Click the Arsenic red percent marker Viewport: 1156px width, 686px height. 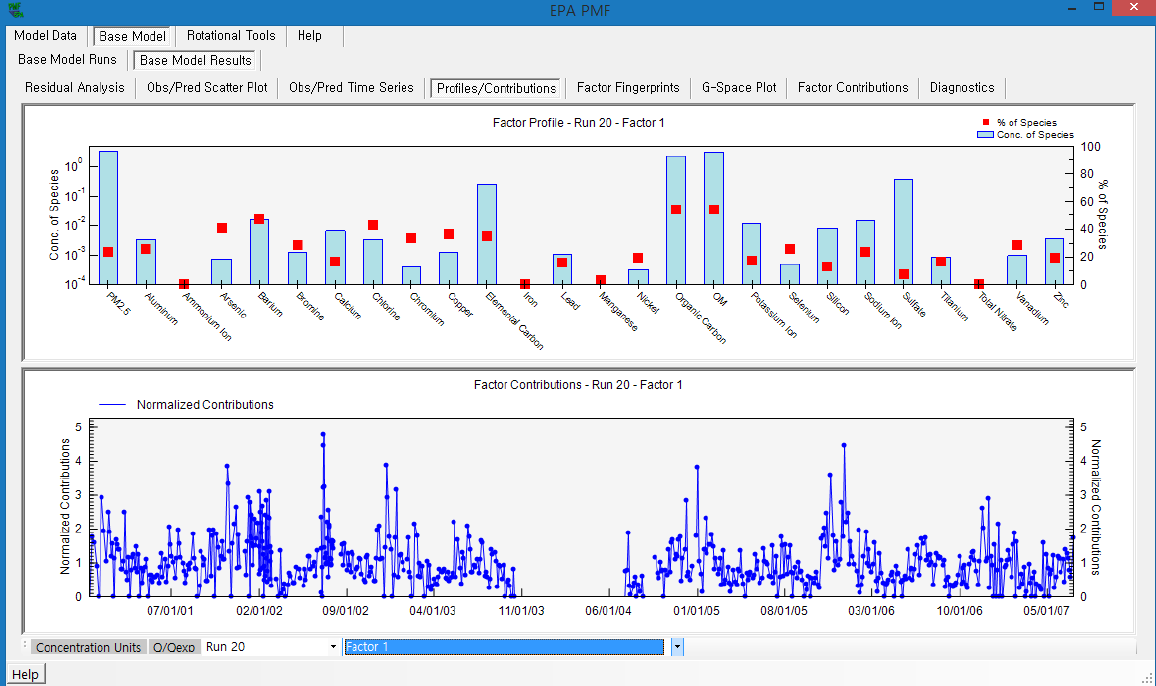click(222, 228)
